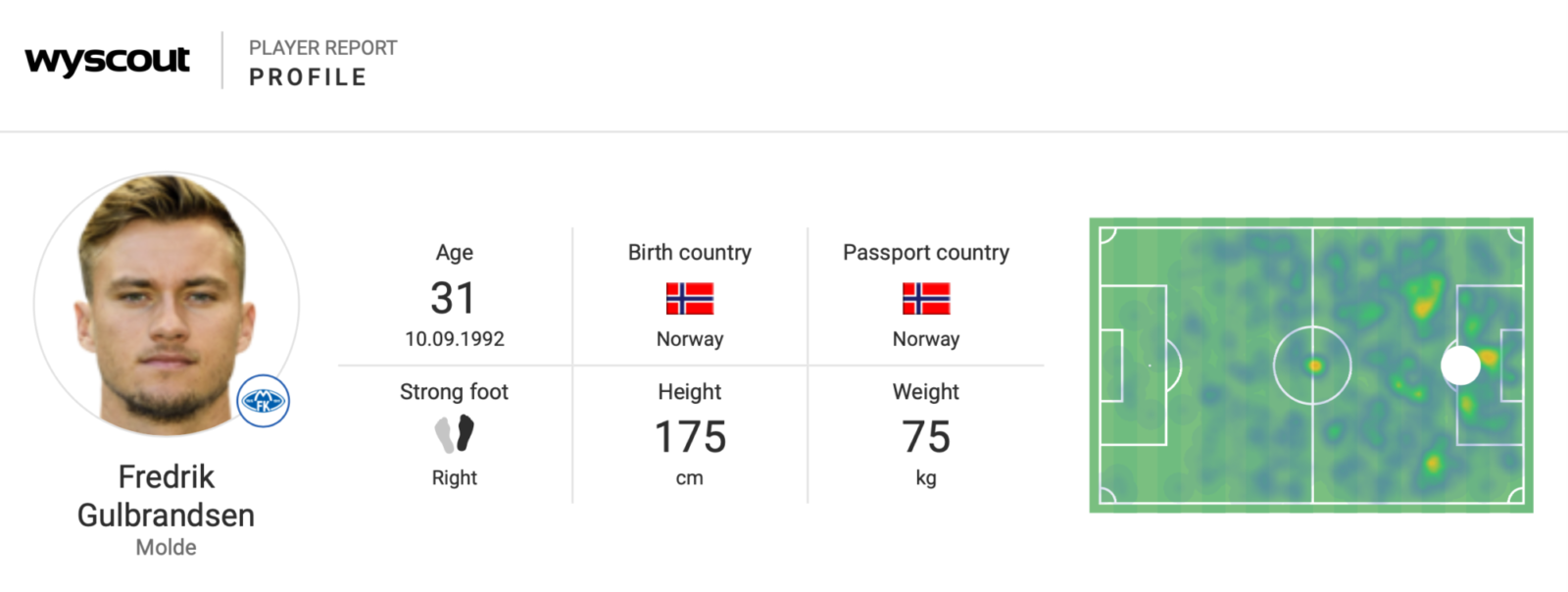Click the player name Fredrik Gulbrandsen
1568x592 pixels.
coord(166,496)
